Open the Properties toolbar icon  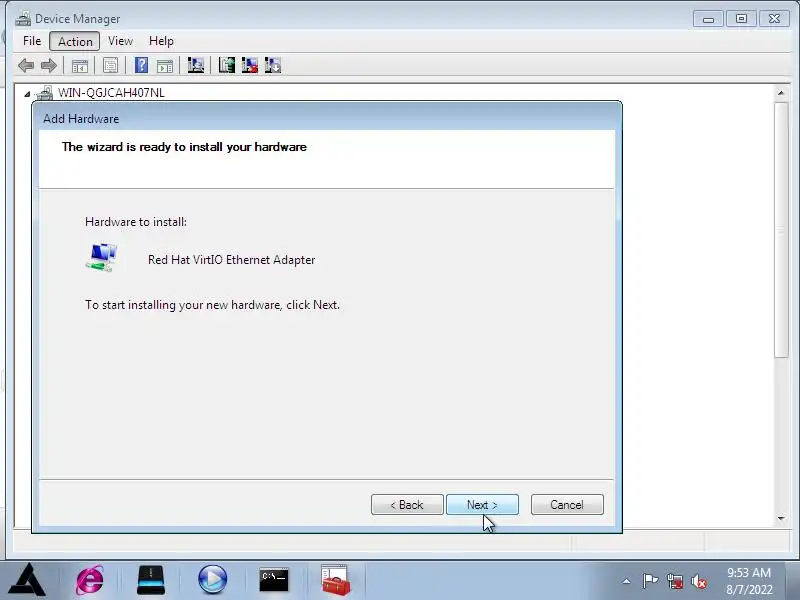click(110, 65)
